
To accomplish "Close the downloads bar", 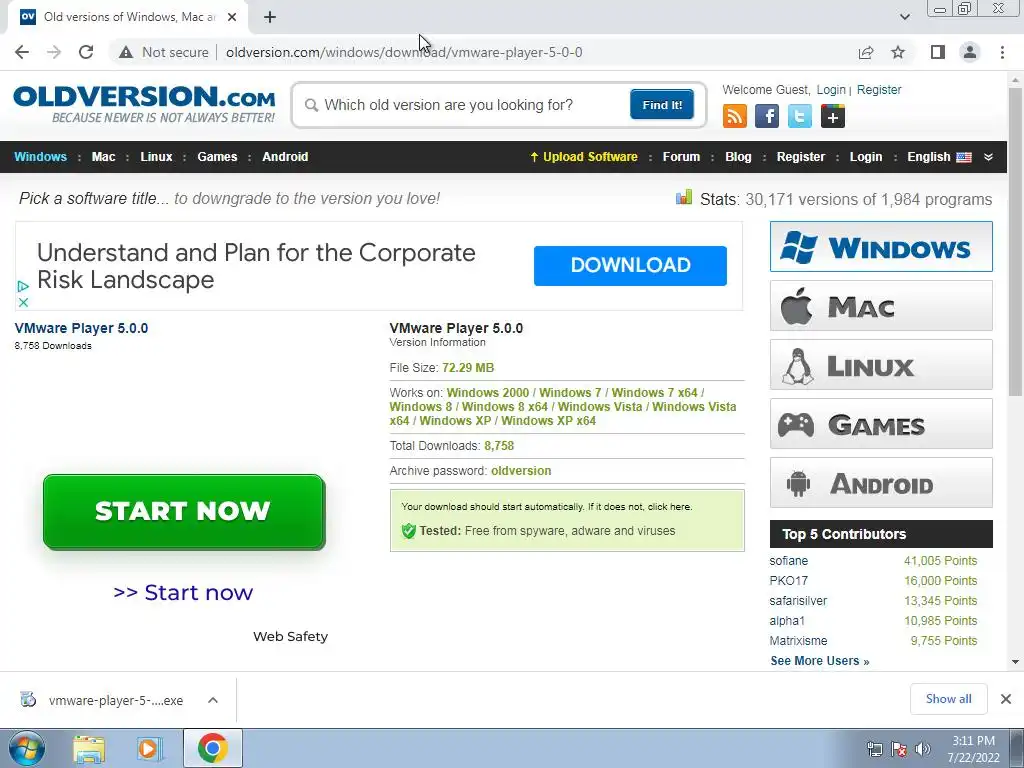I will (1006, 699).
